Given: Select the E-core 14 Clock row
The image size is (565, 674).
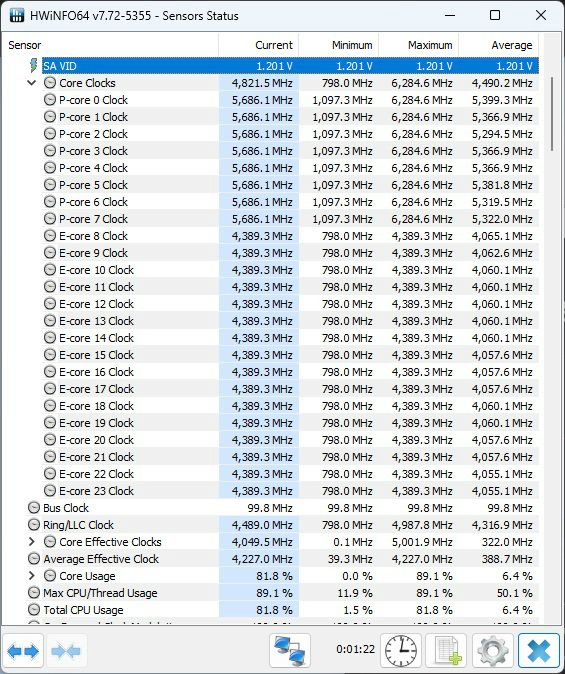Looking at the screenshot, I should (290, 338).
